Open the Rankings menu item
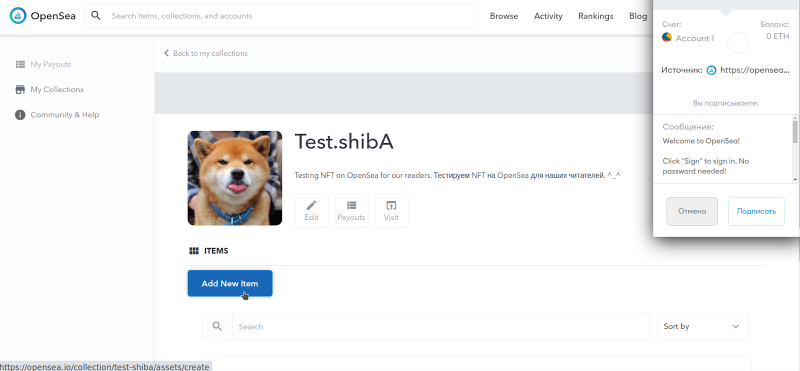 coord(595,16)
